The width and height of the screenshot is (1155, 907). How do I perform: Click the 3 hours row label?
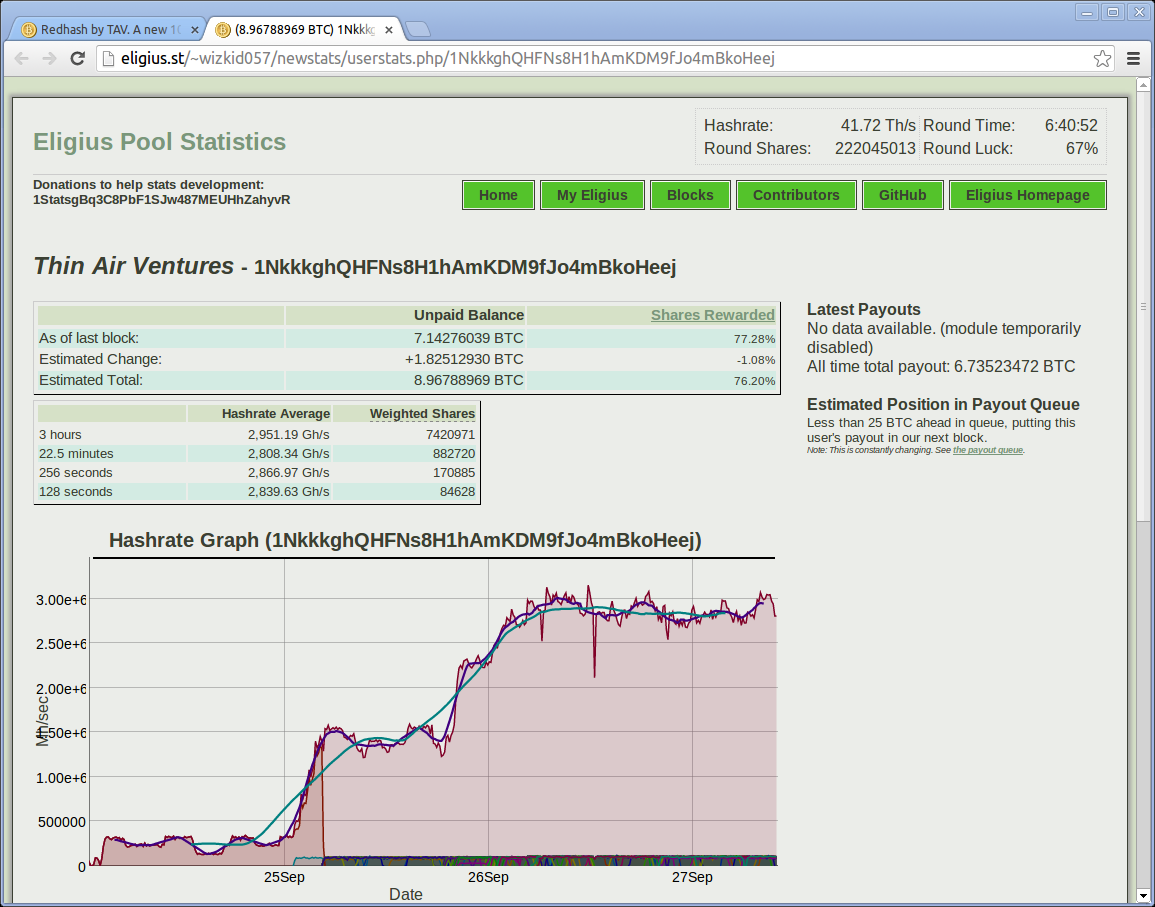(60, 435)
